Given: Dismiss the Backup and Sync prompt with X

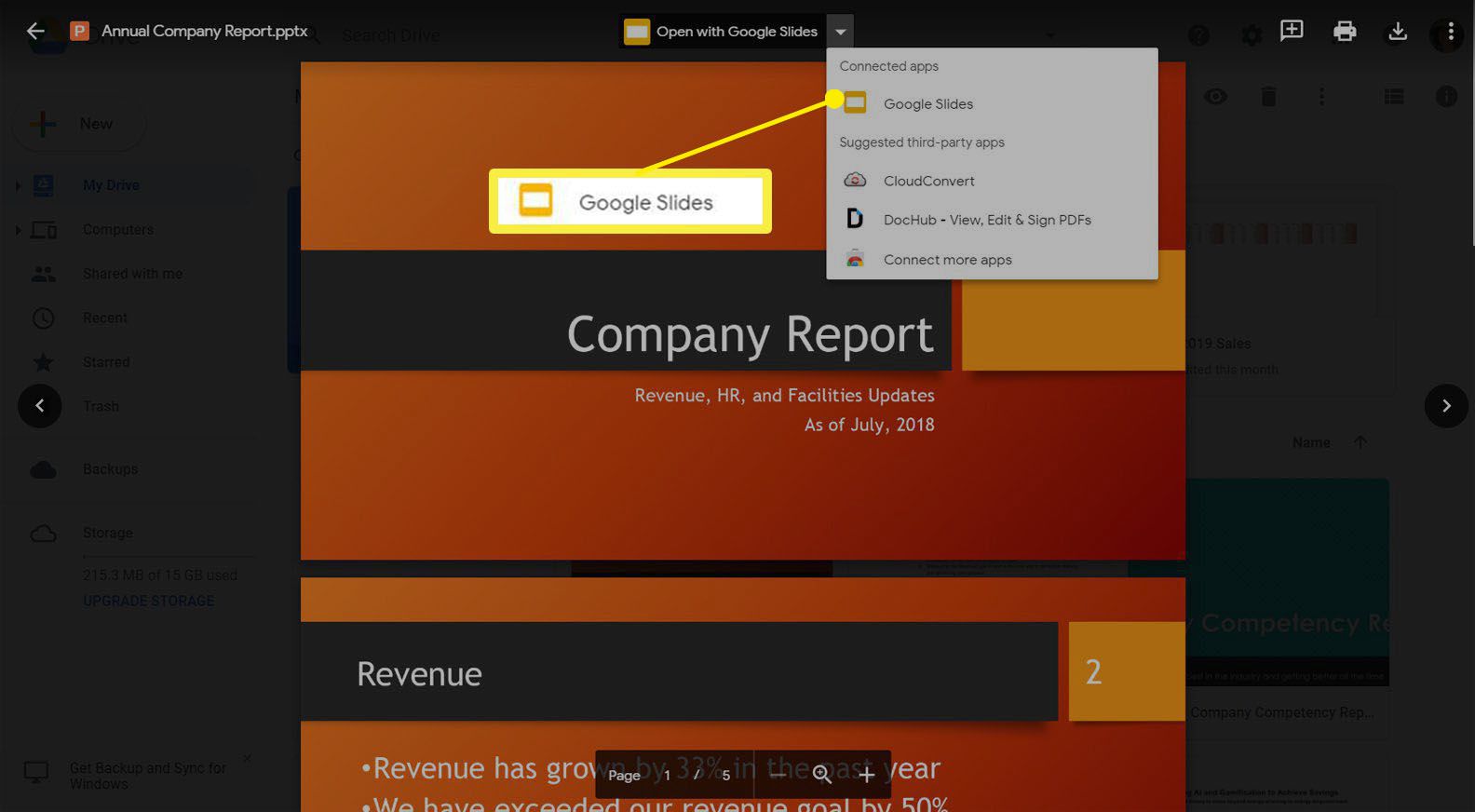Looking at the screenshot, I should [247, 759].
